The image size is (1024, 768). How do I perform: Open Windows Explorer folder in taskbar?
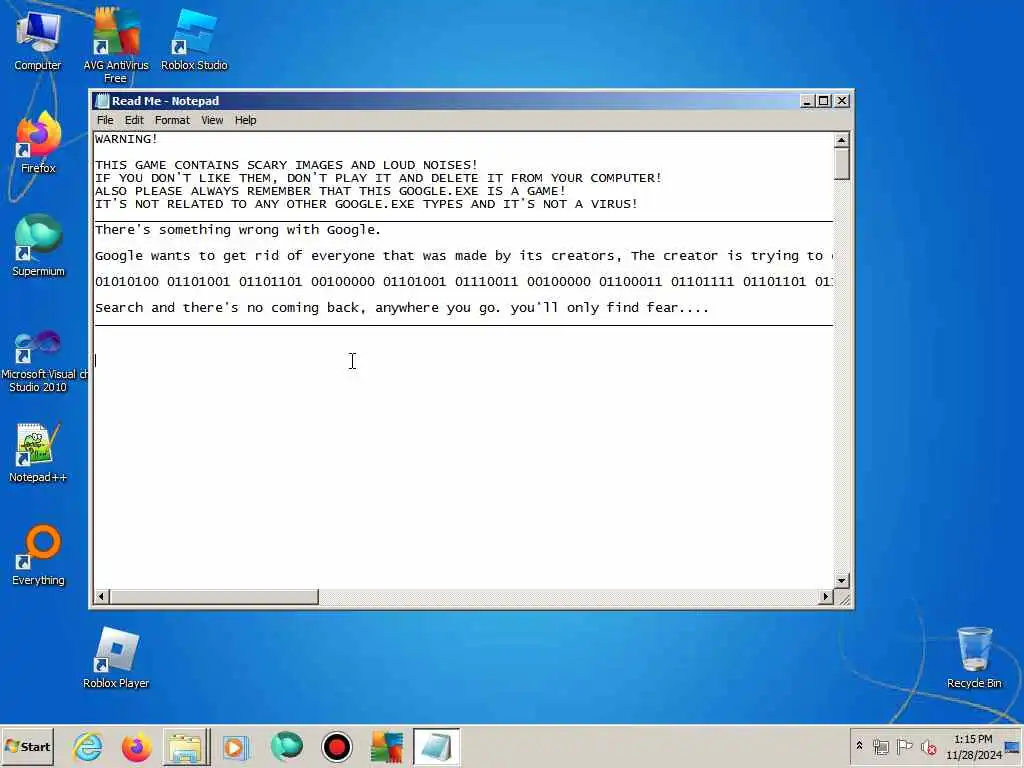pyautogui.click(x=186, y=747)
